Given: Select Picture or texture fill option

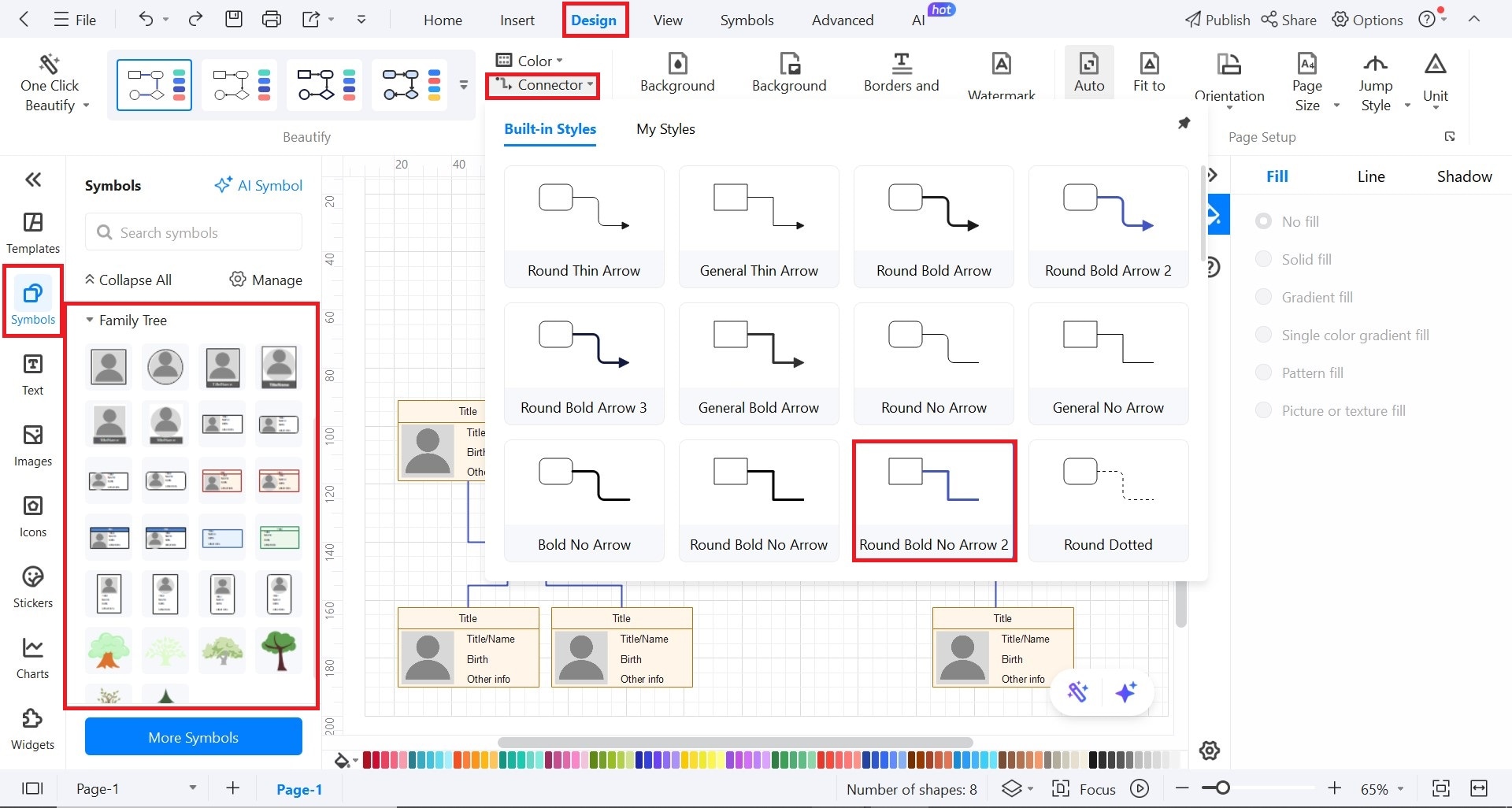Looking at the screenshot, I should [1263, 410].
